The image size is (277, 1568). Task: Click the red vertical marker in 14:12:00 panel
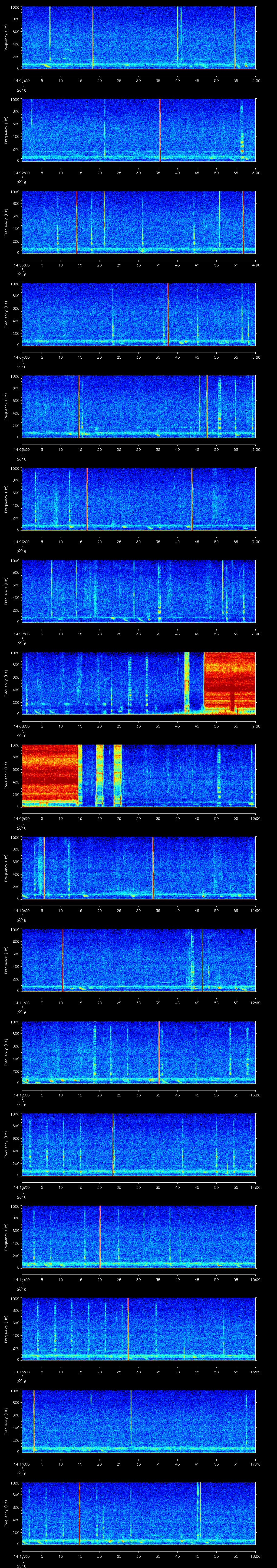click(158, 1052)
